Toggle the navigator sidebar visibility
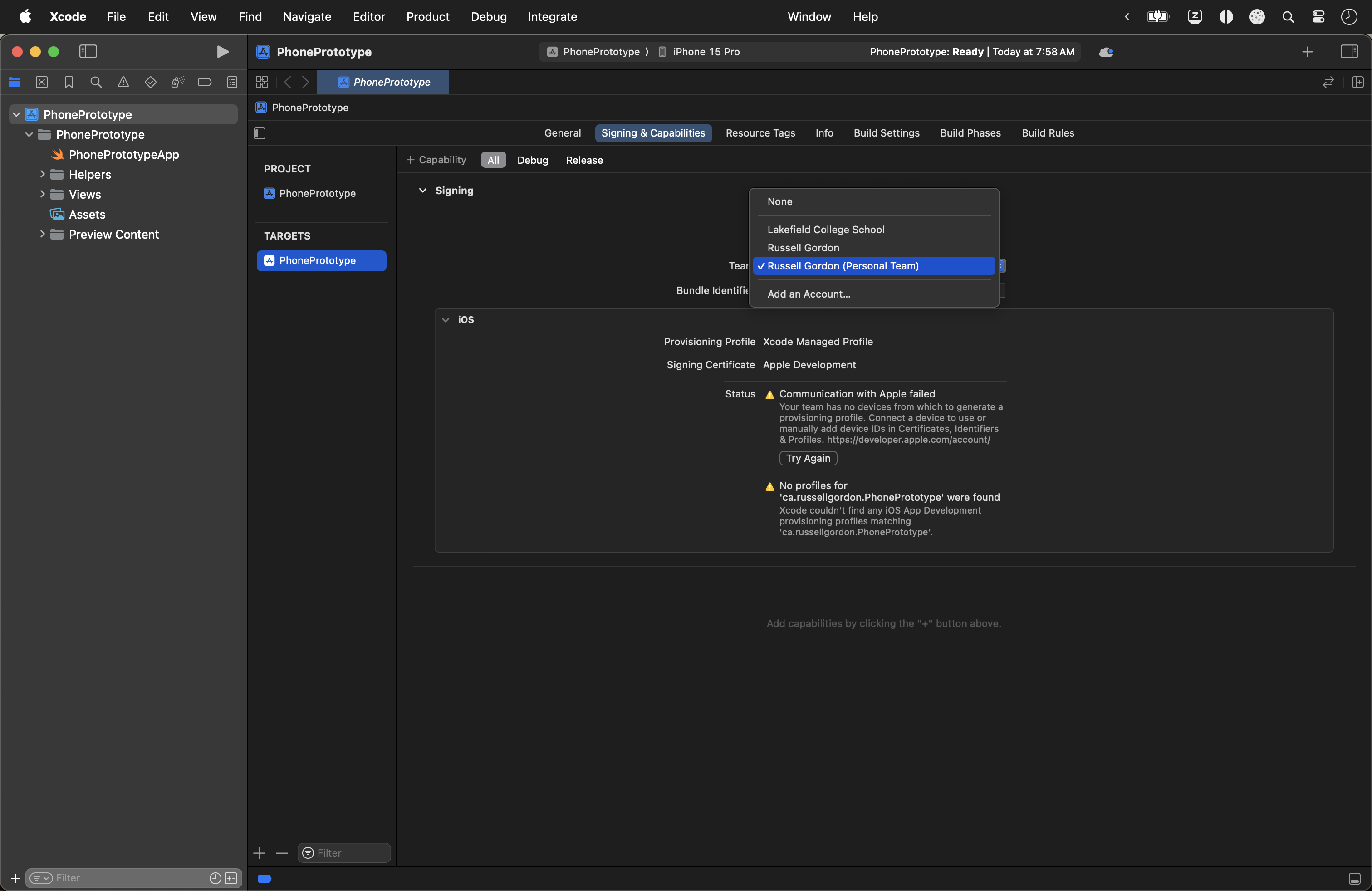The image size is (1372, 891). [88, 52]
